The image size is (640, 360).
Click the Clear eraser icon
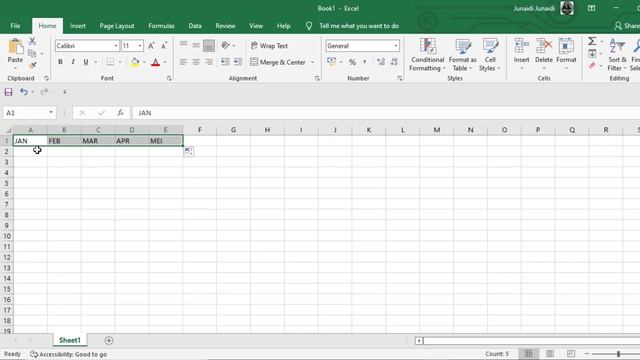pos(592,66)
